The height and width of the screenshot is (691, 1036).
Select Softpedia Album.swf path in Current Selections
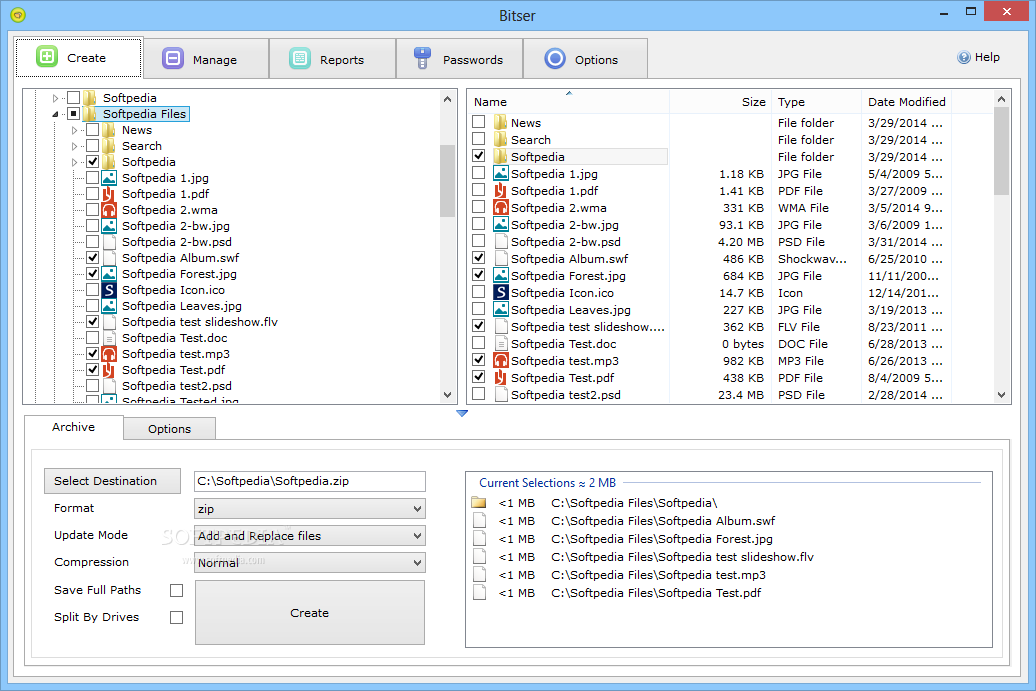663,521
